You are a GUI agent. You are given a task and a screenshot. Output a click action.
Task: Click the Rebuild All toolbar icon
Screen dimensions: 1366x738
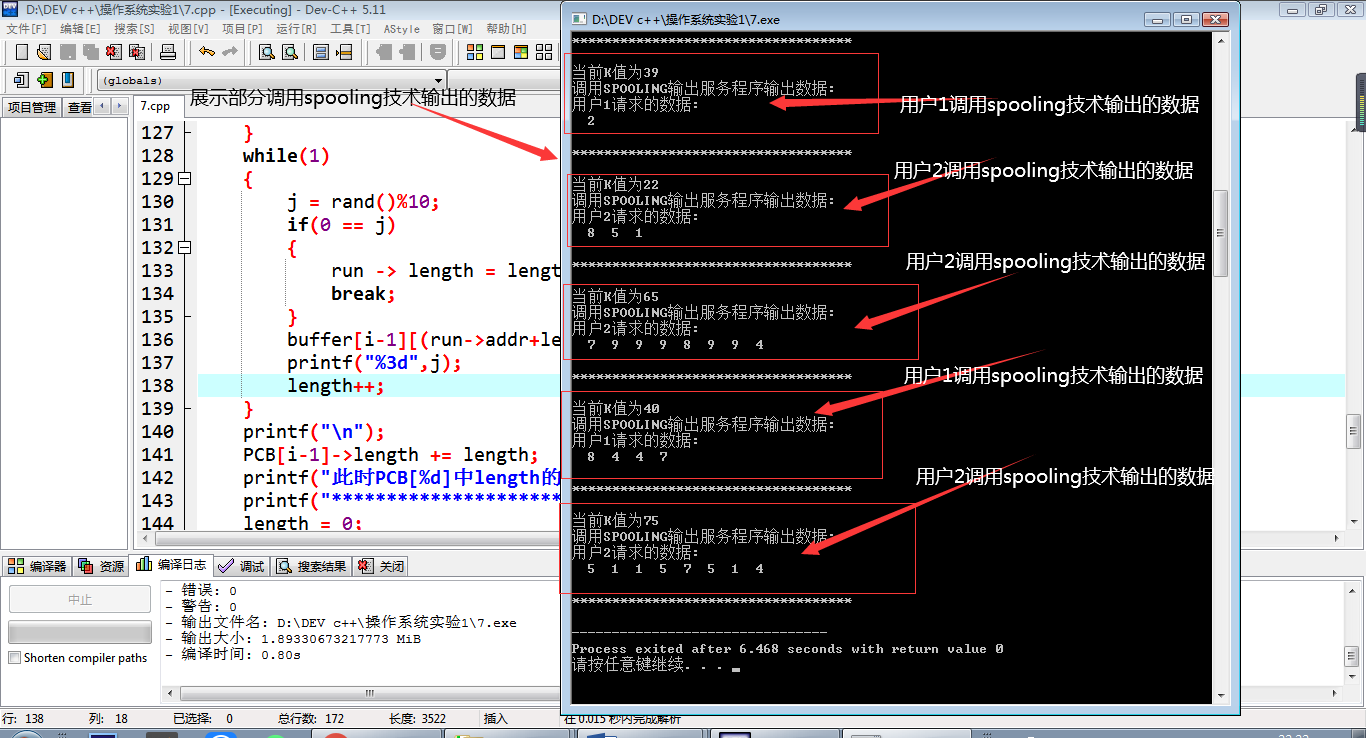[544, 52]
